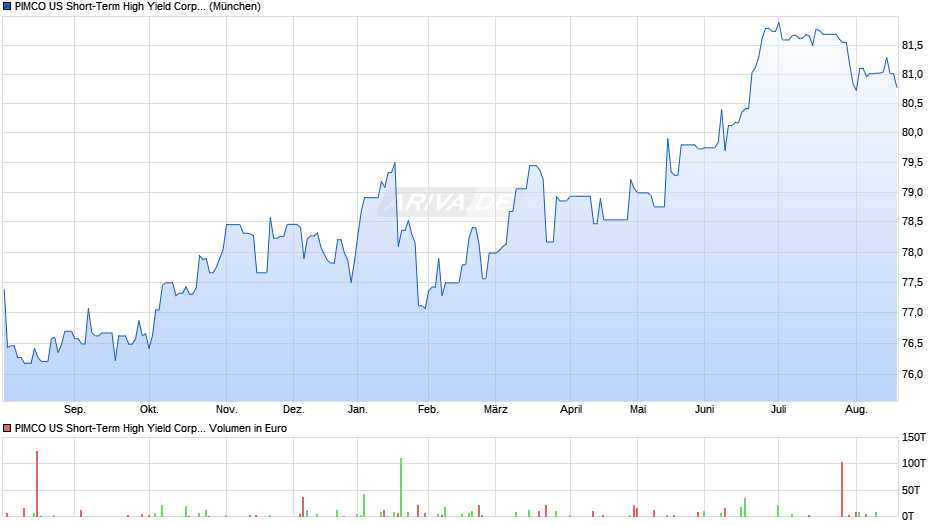Click the 'Dez.' month label
This screenshot has height=526, width=940.
[294, 410]
